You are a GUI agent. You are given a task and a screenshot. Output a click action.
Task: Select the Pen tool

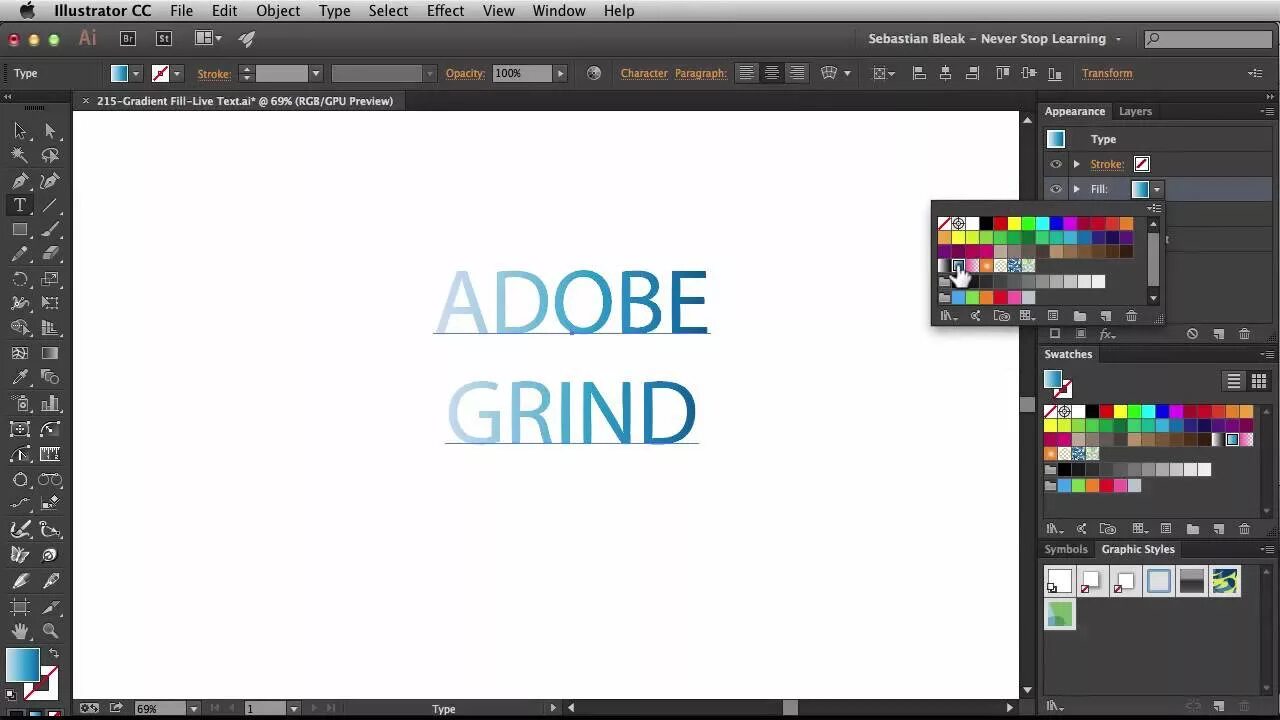point(20,181)
